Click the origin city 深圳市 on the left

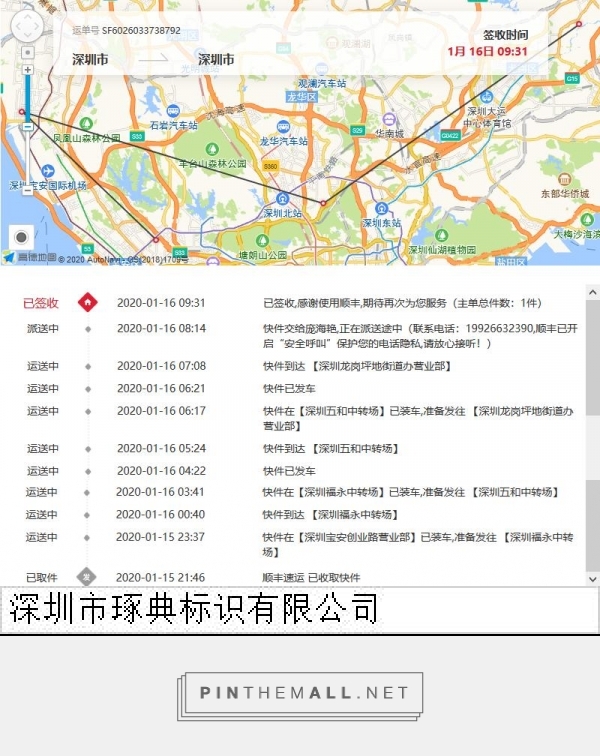pyautogui.click(x=90, y=60)
